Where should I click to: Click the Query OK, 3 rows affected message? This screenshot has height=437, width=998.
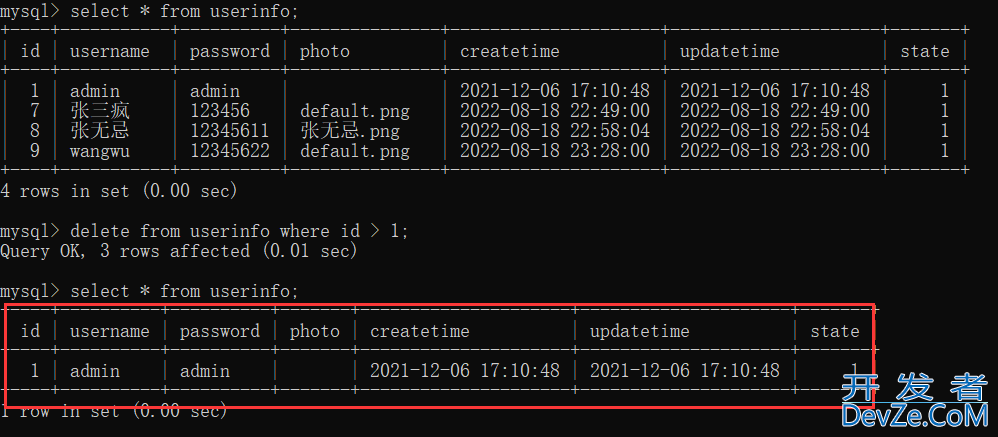point(179,251)
